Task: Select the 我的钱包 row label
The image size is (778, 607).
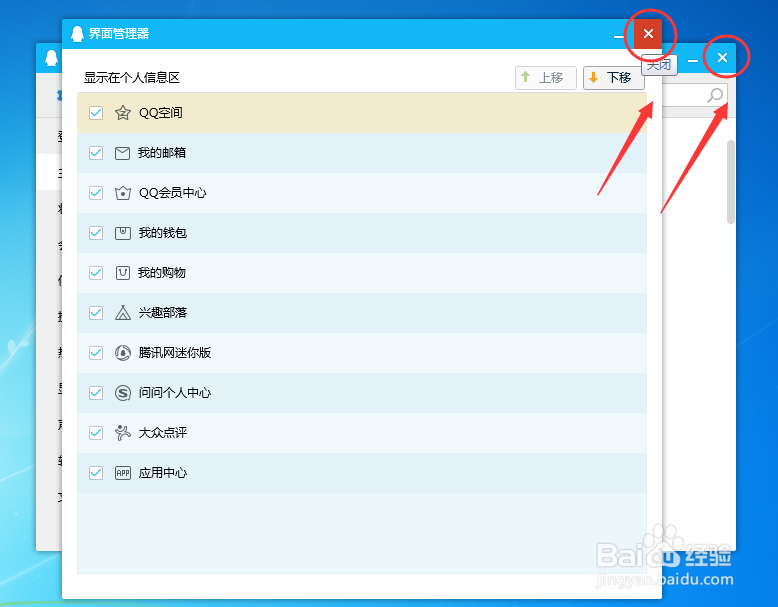Action: pos(163,233)
